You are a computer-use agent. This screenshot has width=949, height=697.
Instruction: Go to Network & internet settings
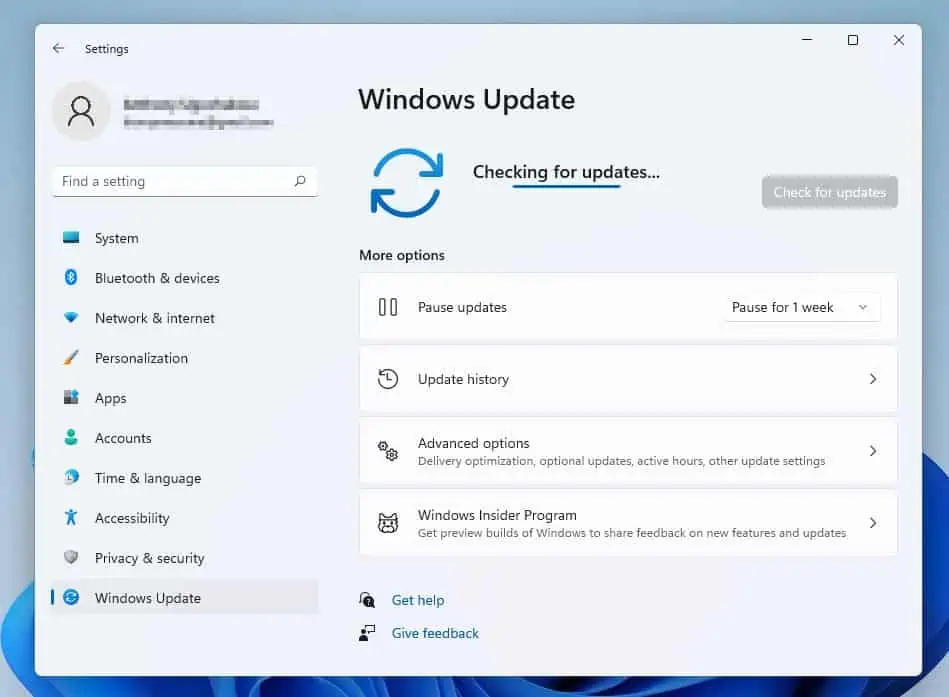[x=185, y=318]
